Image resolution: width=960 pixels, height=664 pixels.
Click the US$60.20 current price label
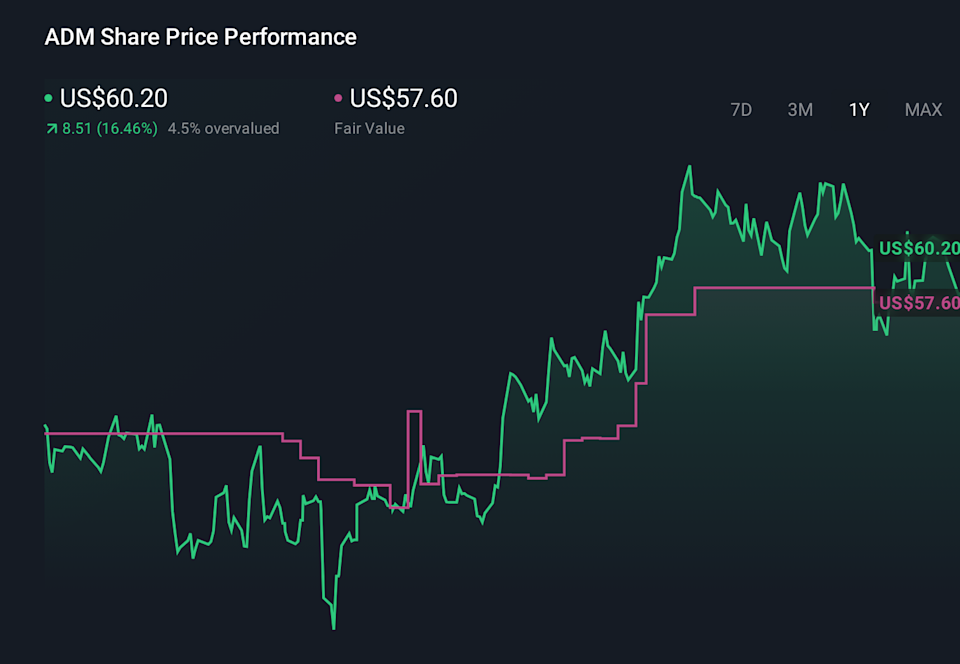[113, 98]
